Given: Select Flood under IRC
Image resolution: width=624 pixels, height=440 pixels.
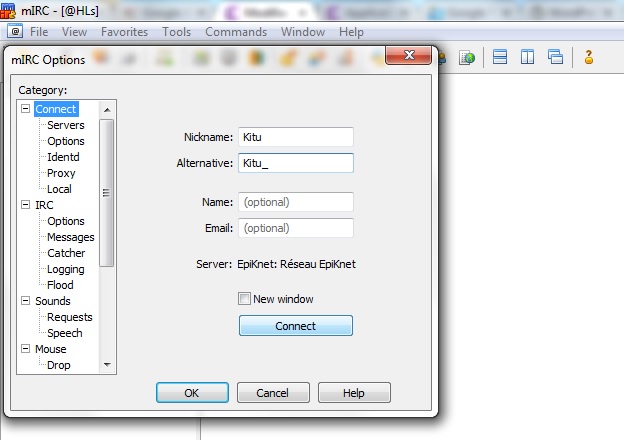Looking at the screenshot, I should (x=60, y=285).
